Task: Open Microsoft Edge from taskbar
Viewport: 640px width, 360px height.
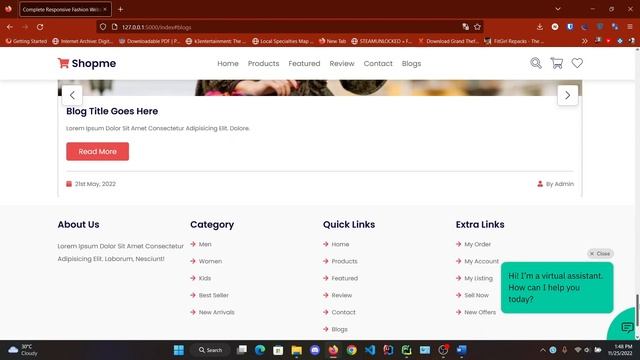Action: pos(260,350)
